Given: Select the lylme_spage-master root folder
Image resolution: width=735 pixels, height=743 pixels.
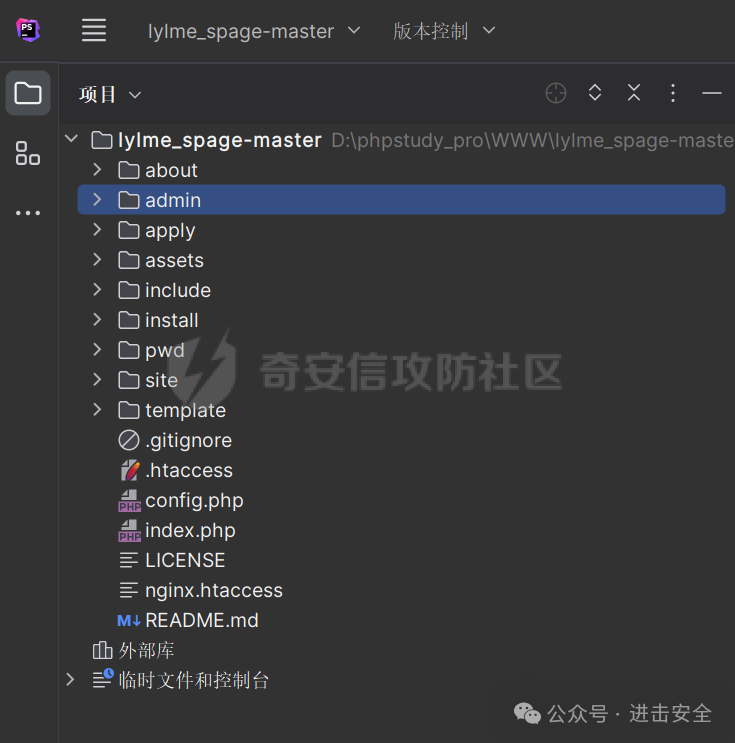Looking at the screenshot, I should [220, 140].
